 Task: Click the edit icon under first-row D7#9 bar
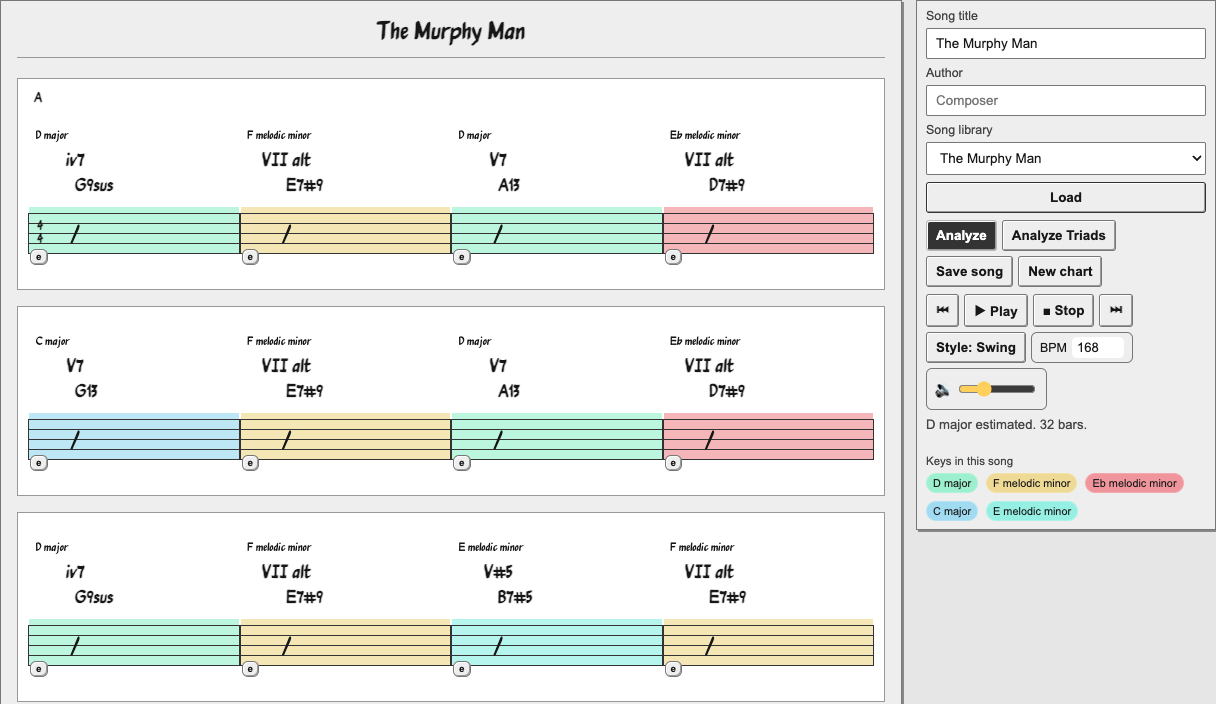673,257
